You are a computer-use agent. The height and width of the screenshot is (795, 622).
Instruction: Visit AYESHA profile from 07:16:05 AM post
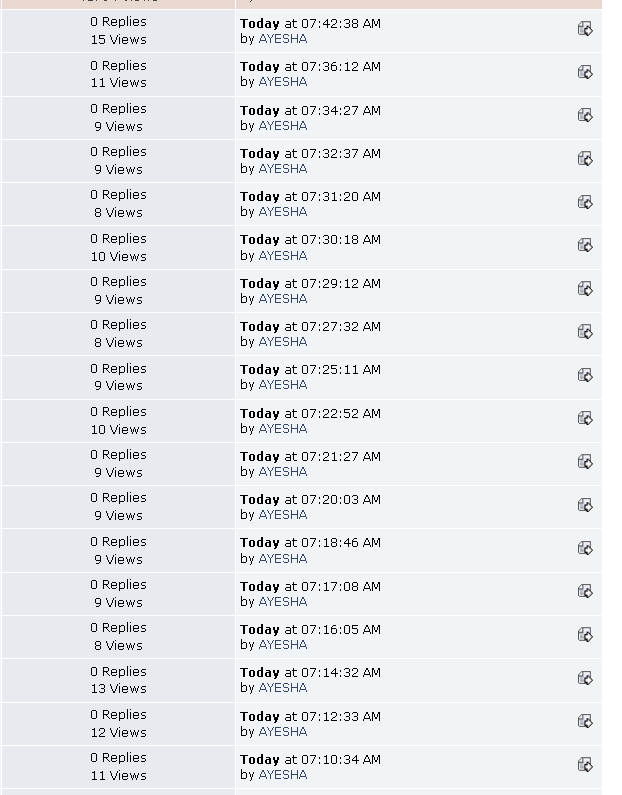click(x=283, y=645)
